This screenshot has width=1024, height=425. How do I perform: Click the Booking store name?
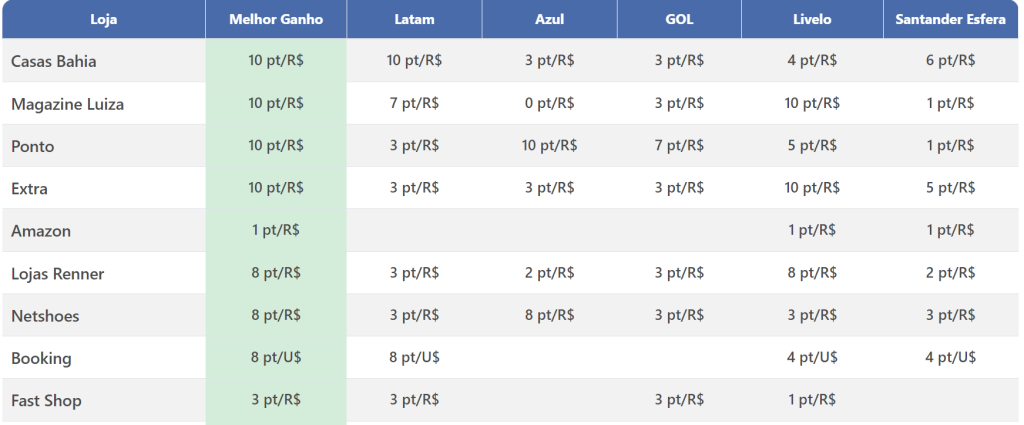[41, 358]
